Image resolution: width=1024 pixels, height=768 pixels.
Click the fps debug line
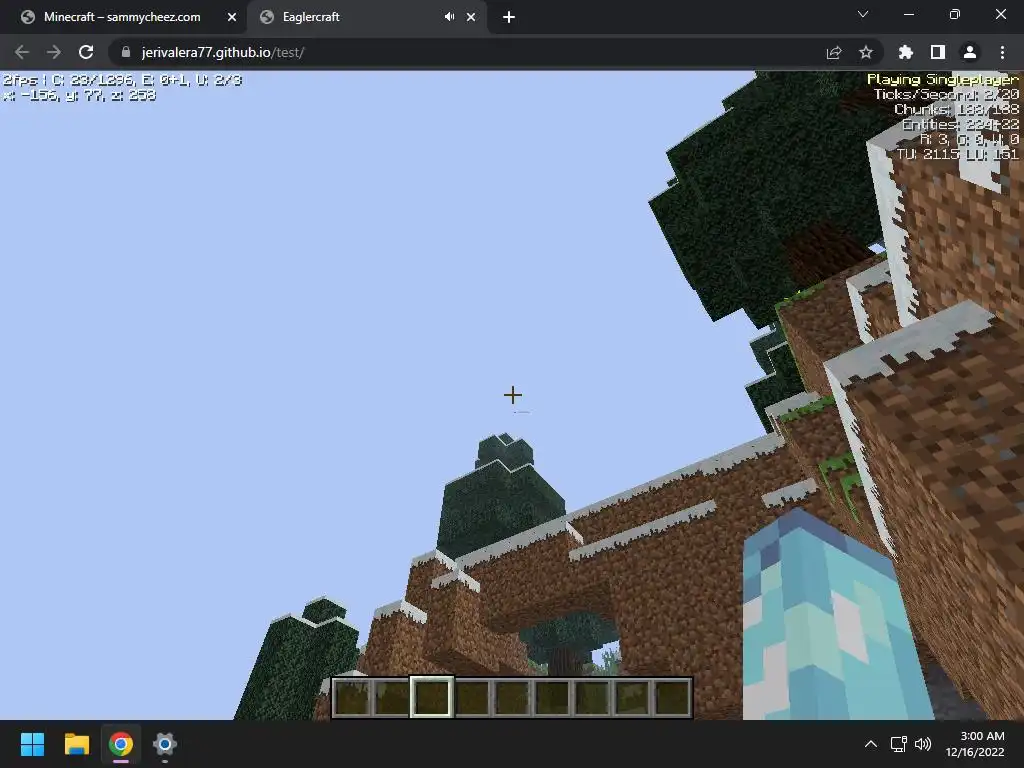pyautogui.click(x=122, y=80)
